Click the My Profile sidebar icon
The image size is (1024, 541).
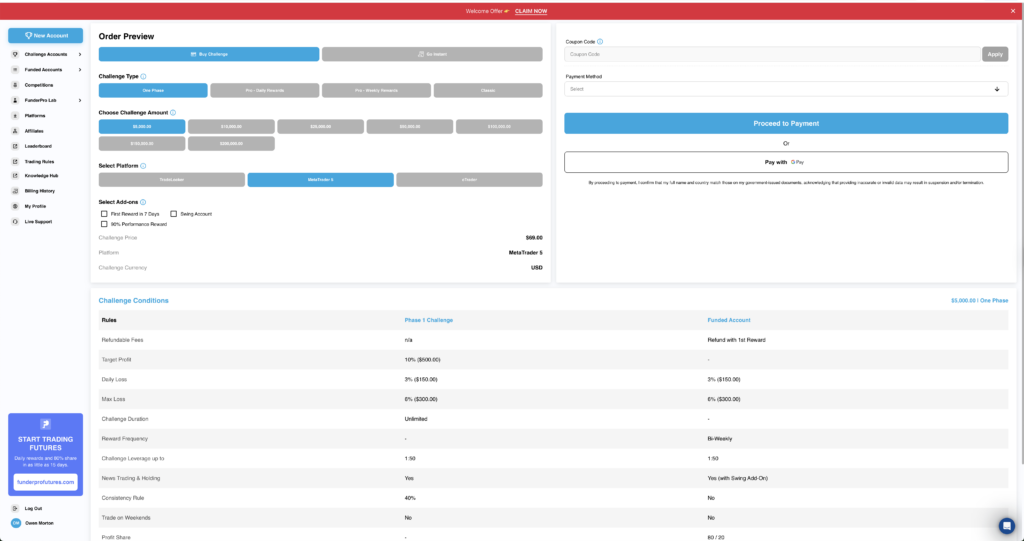click(x=15, y=206)
